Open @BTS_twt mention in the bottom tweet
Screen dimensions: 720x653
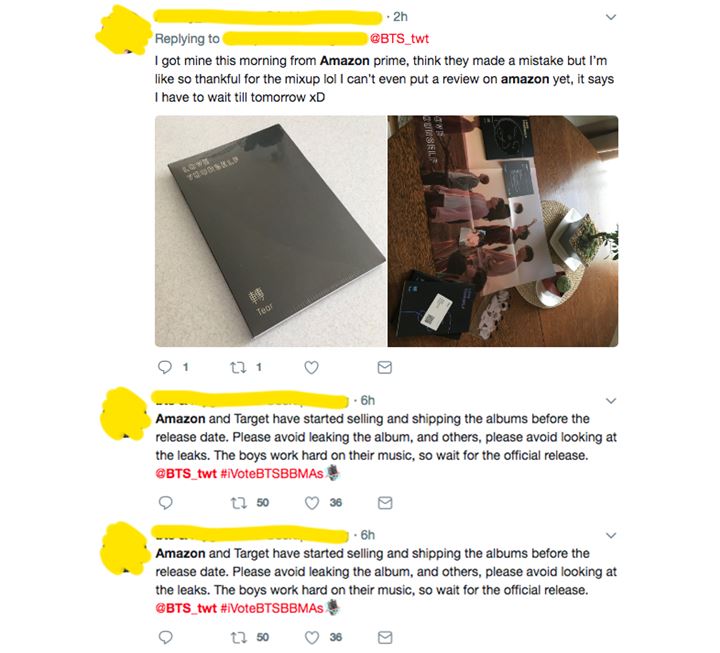[186, 608]
